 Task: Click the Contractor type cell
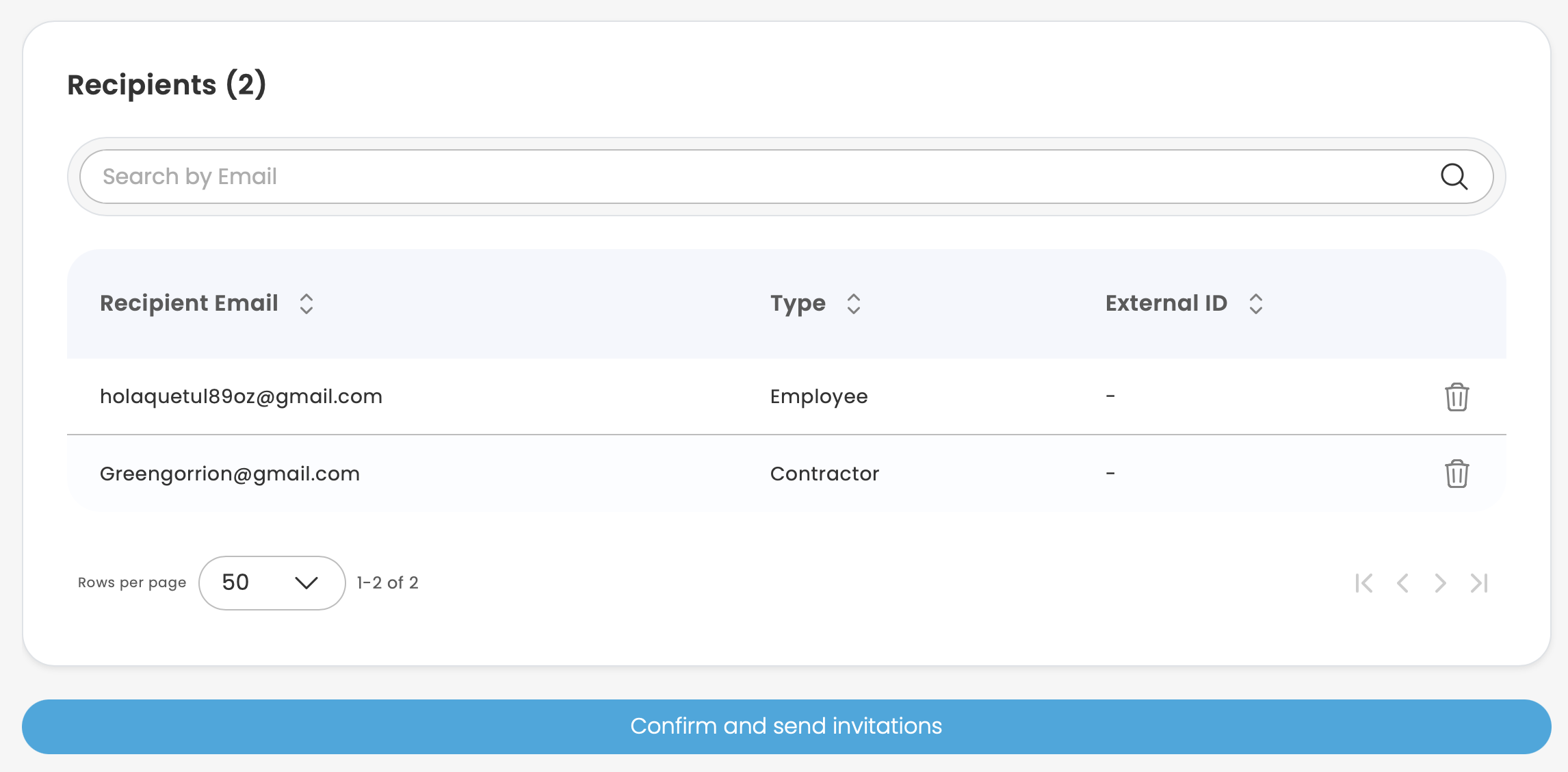coord(824,474)
